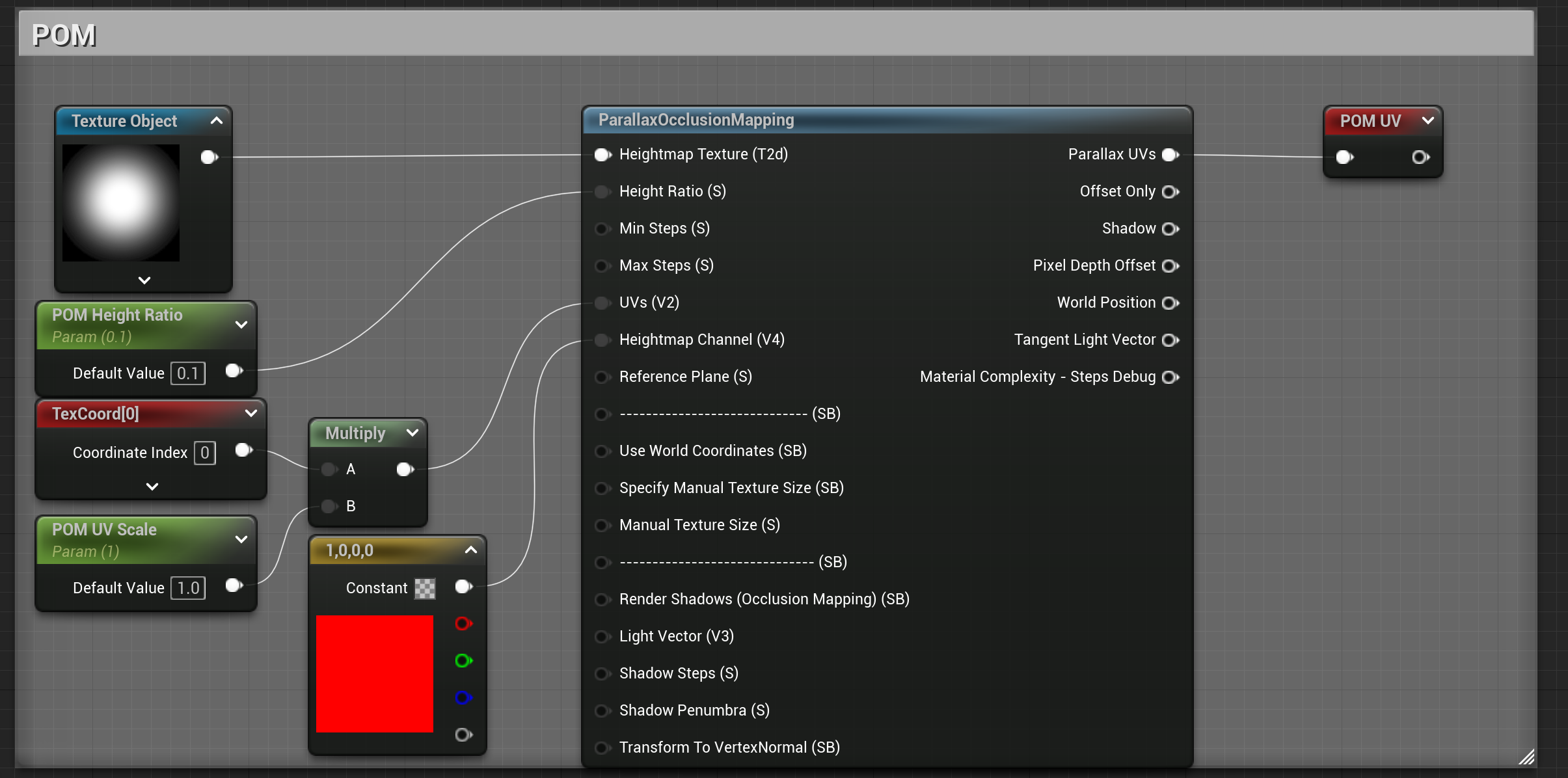Toggle Multiply node preview chevron

pyautogui.click(x=412, y=433)
